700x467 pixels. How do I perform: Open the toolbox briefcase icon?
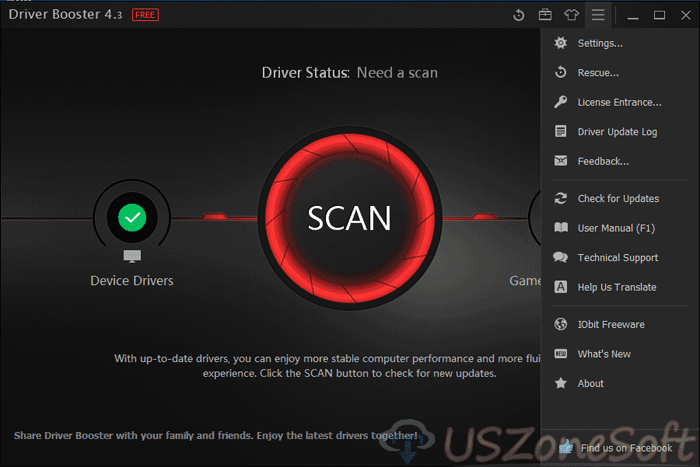pos(545,15)
